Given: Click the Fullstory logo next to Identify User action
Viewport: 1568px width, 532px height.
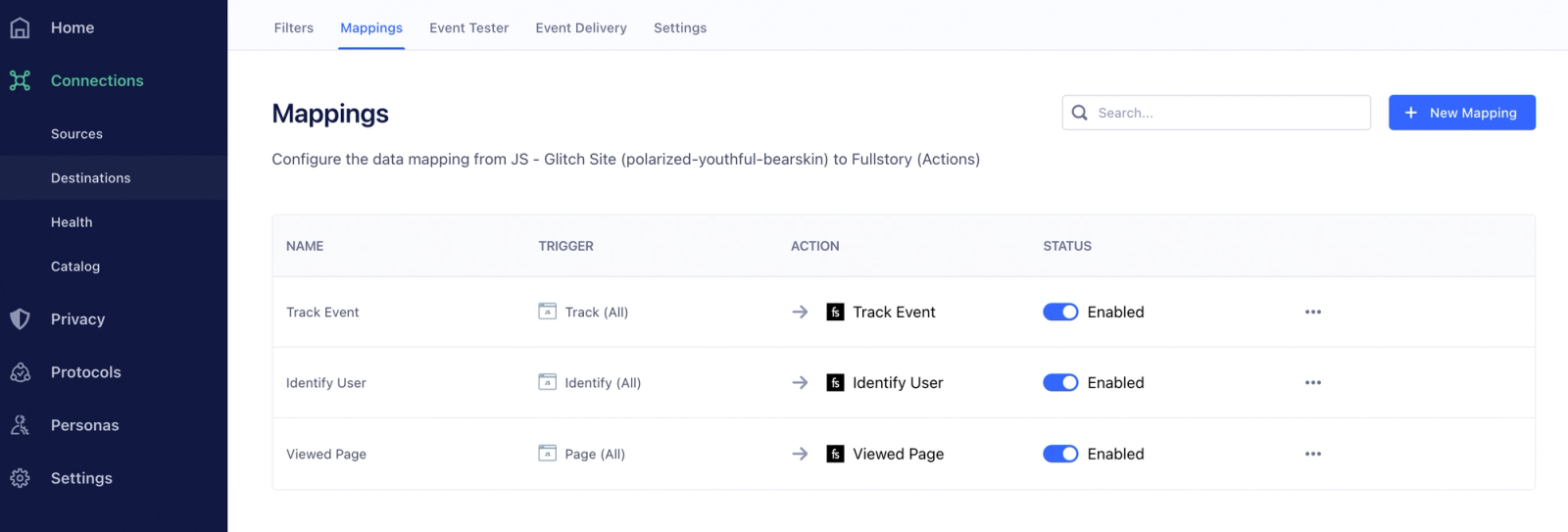Looking at the screenshot, I should click(x=835, y=382).
